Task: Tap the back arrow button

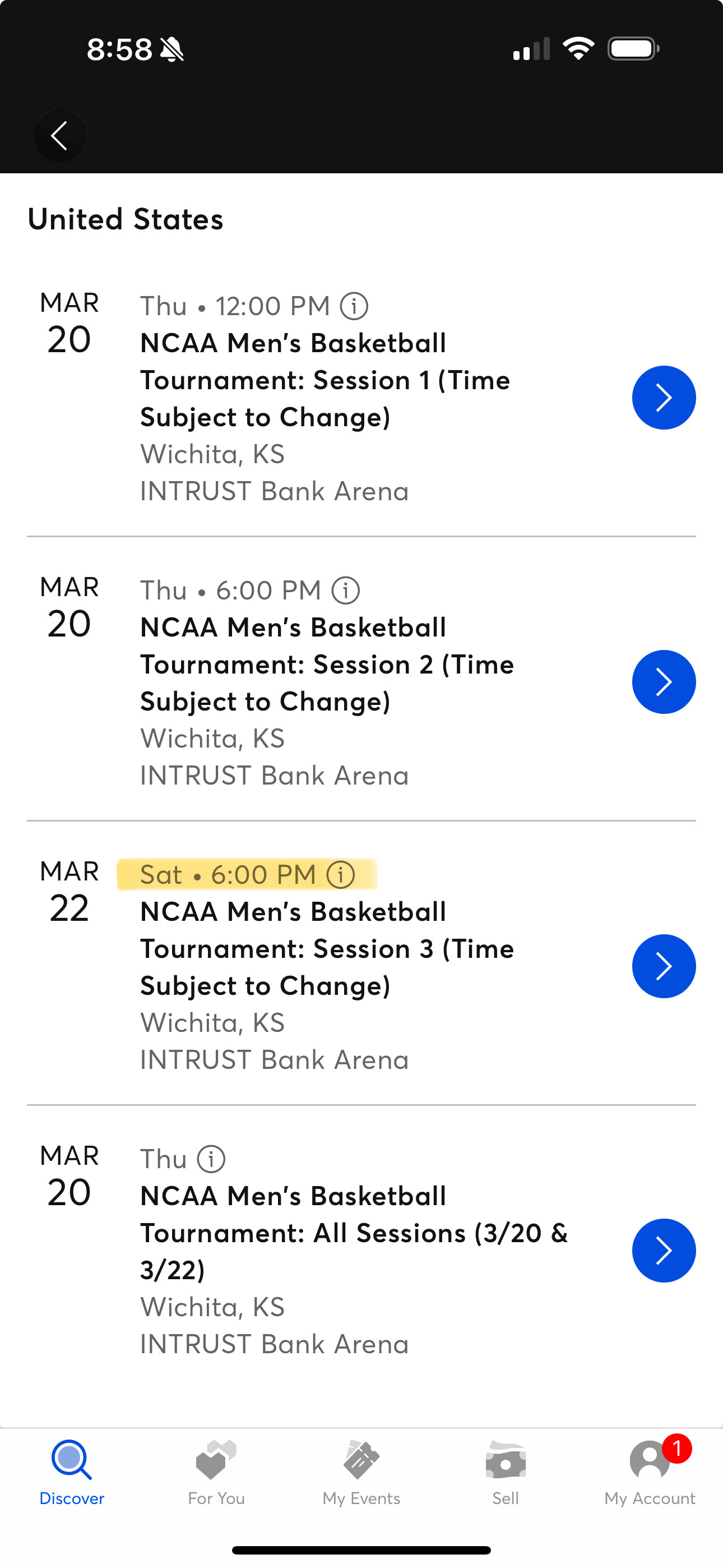Action: click(59, 135)
